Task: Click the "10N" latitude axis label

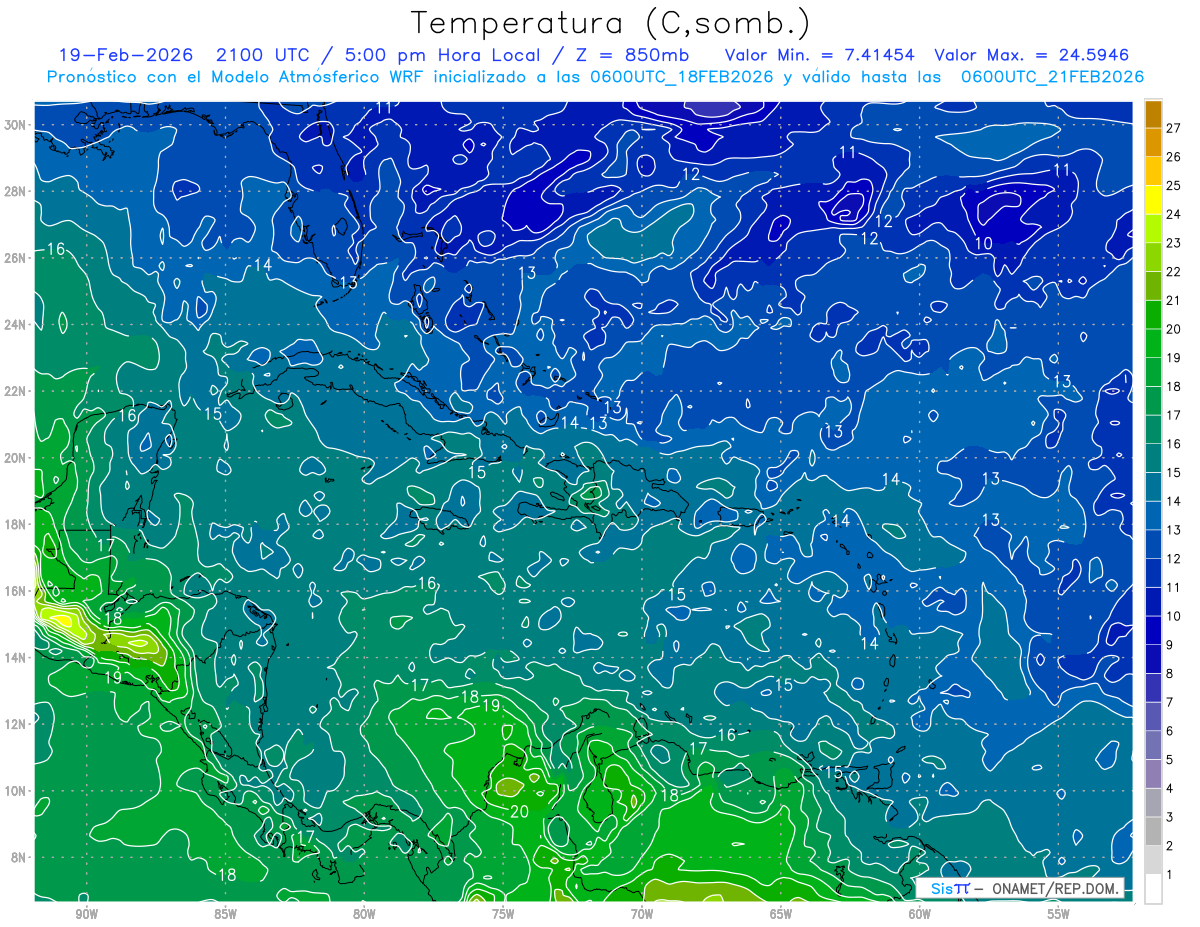Action: click(x=17, y=790)
